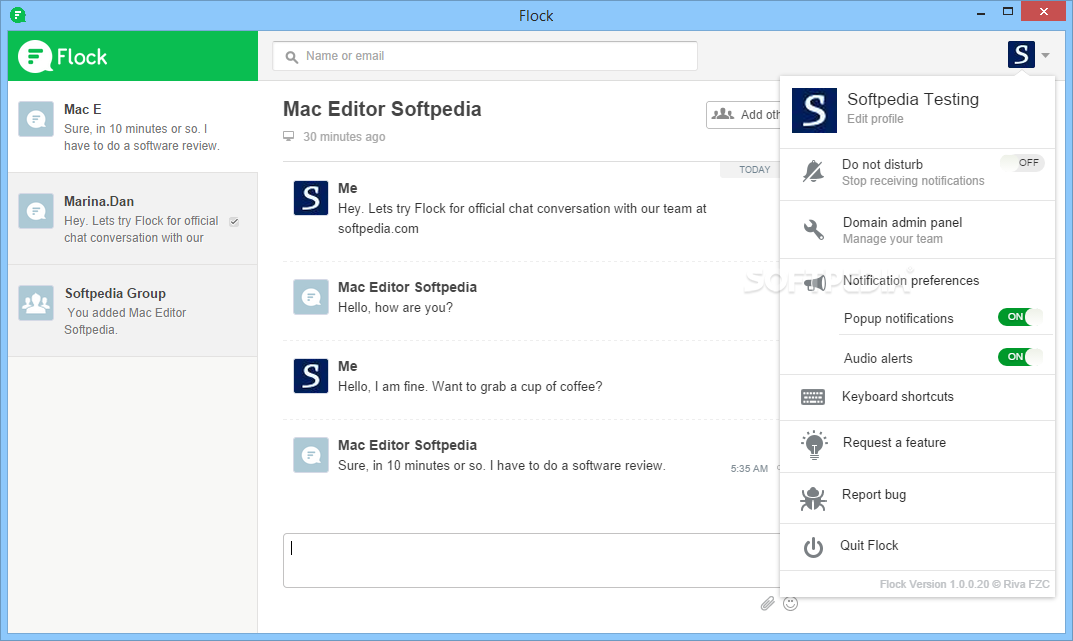The image size is (1073, 641).
Task: Click the Notification preferences megaphone icon
Action: tap(814, 282)
